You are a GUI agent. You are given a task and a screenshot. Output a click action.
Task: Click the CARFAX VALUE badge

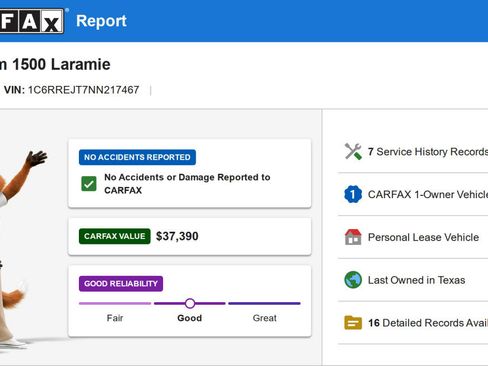[115, 236]
